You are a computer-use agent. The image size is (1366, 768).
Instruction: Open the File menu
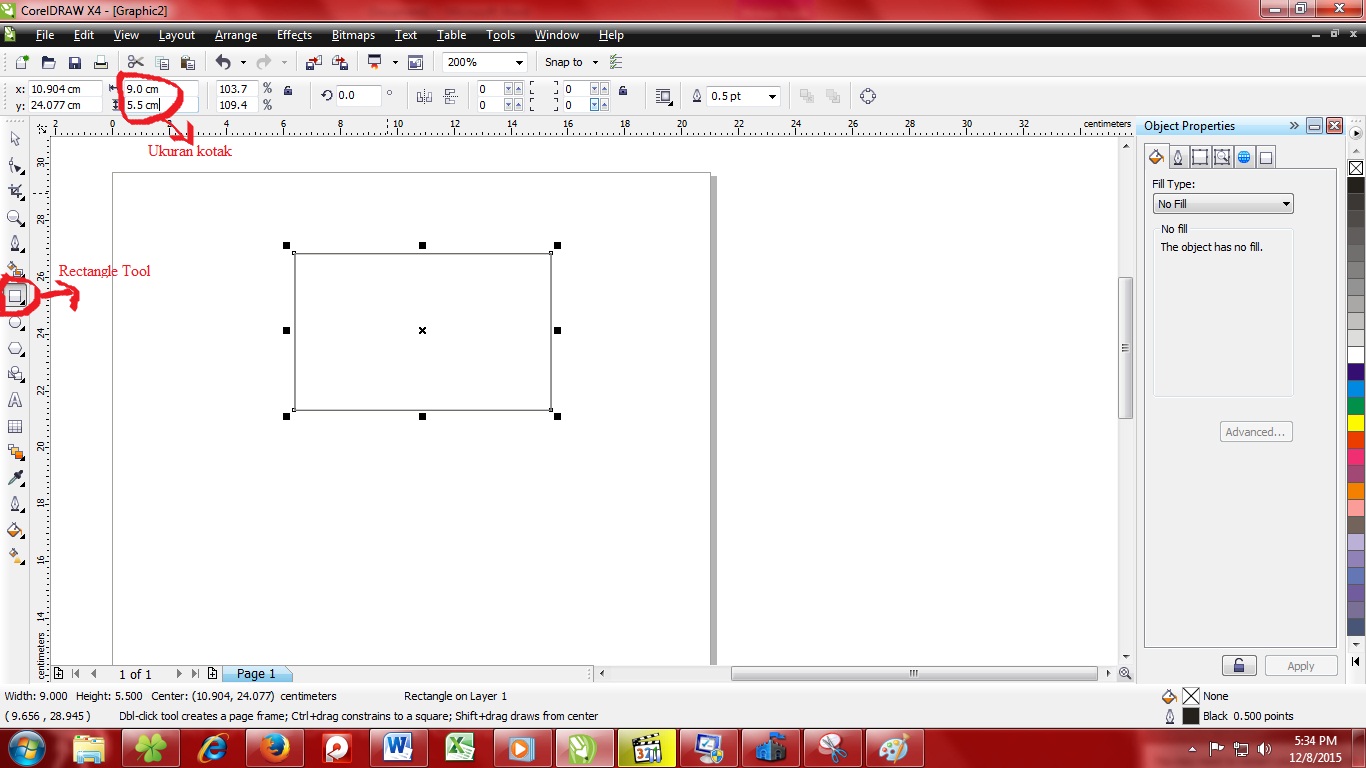tap(45, 35)
